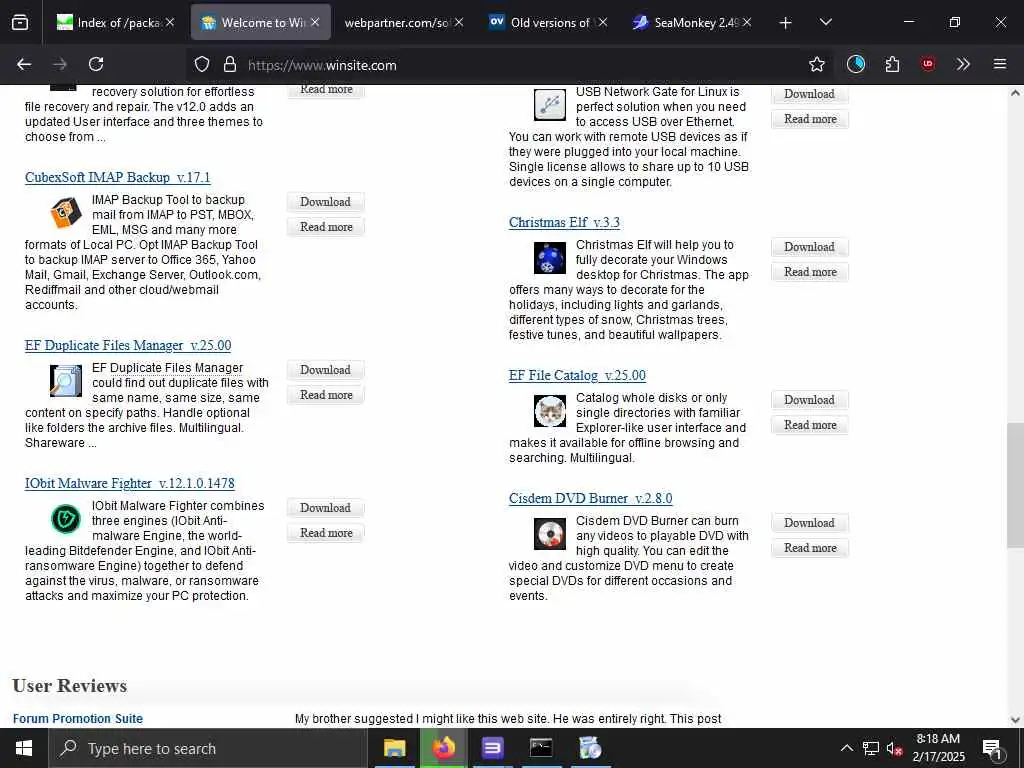Close the SeaMonkey 2.49 tab

coord(746,22)
